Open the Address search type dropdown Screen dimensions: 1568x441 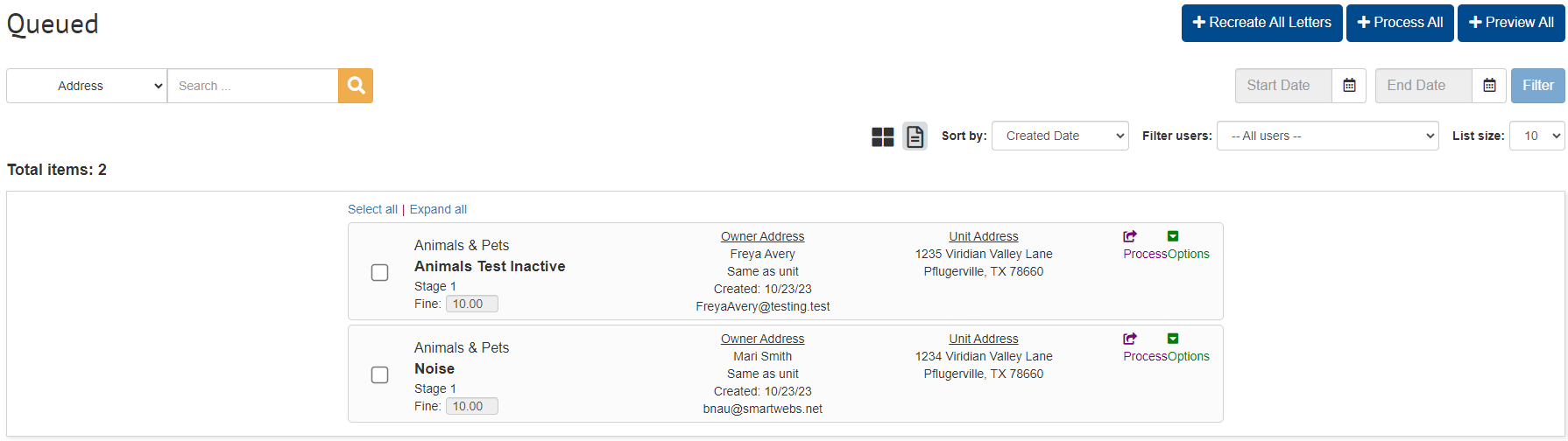[87, 86]
